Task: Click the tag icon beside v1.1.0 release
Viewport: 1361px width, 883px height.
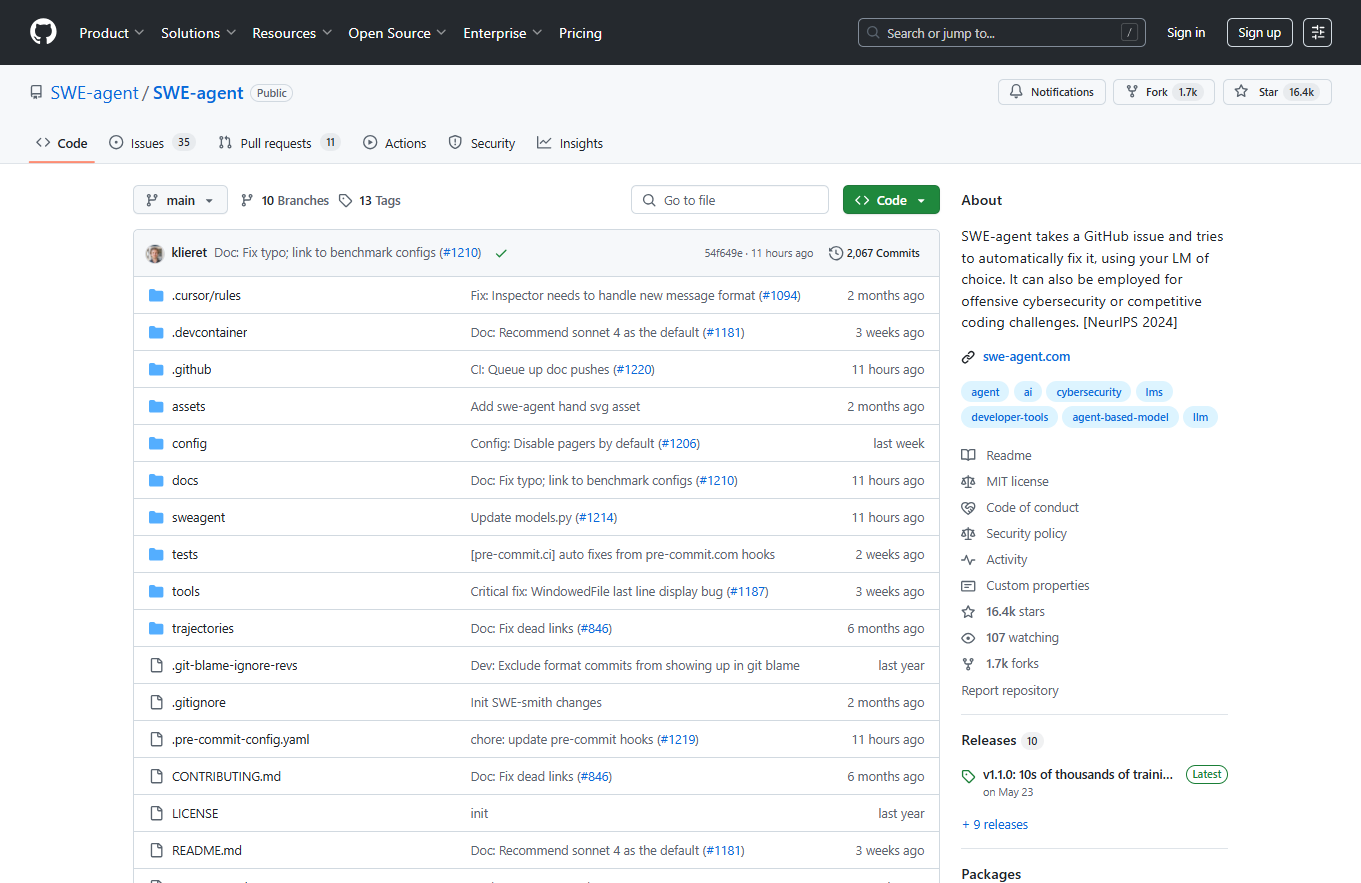Action: (968, 776)
